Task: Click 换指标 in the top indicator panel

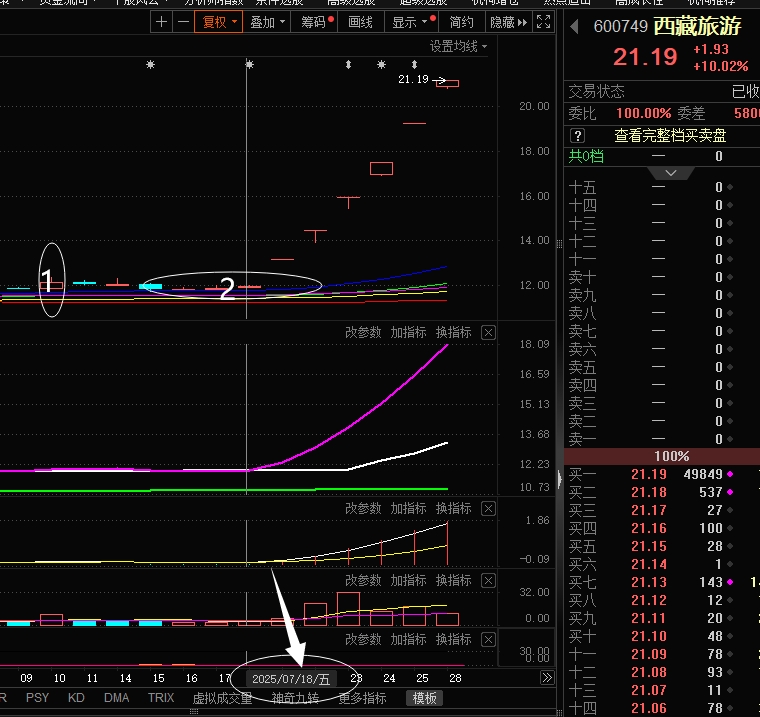Action: (x=453, y=333)
